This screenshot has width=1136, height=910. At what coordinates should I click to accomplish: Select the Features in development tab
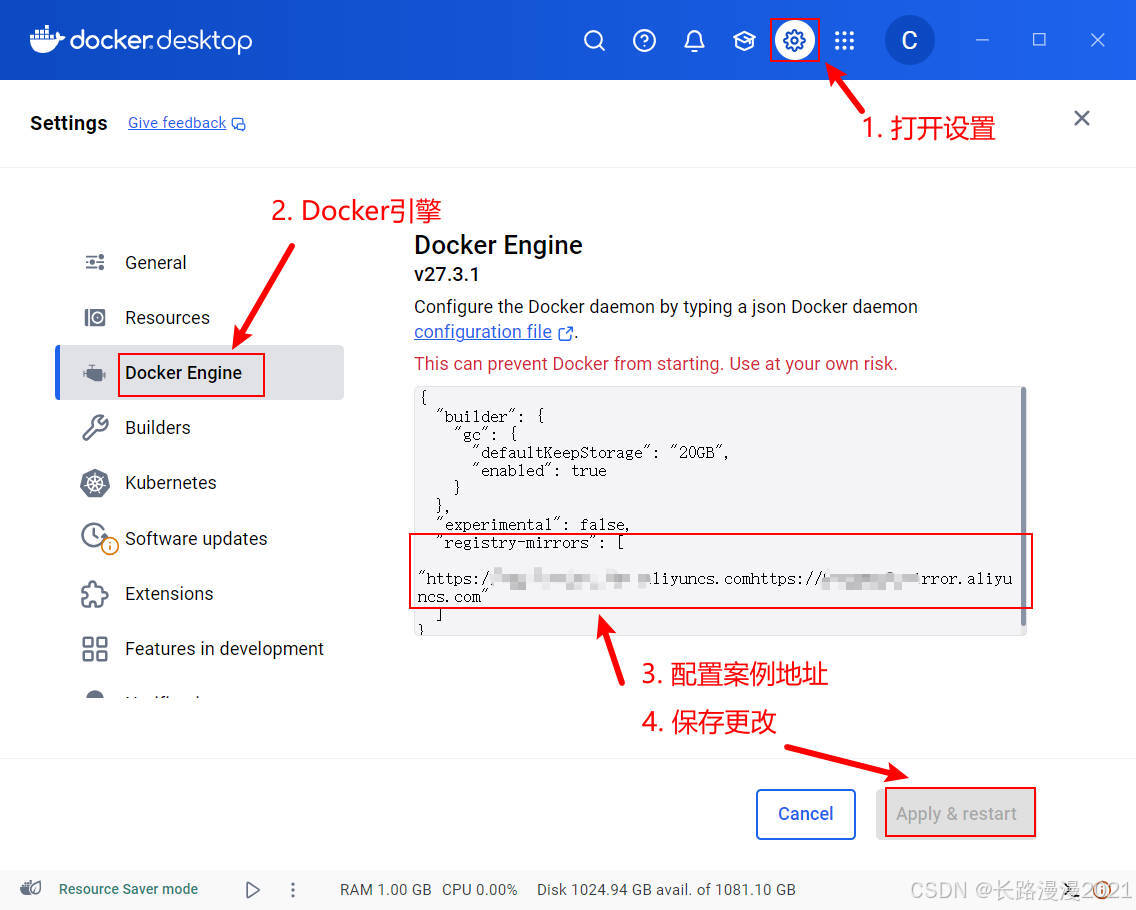tap(200, 648)
